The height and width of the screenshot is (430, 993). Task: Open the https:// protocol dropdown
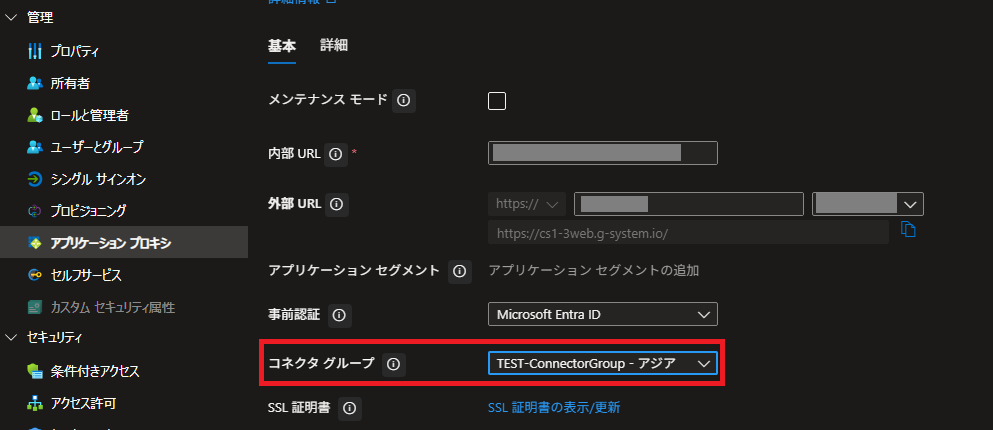526,204
